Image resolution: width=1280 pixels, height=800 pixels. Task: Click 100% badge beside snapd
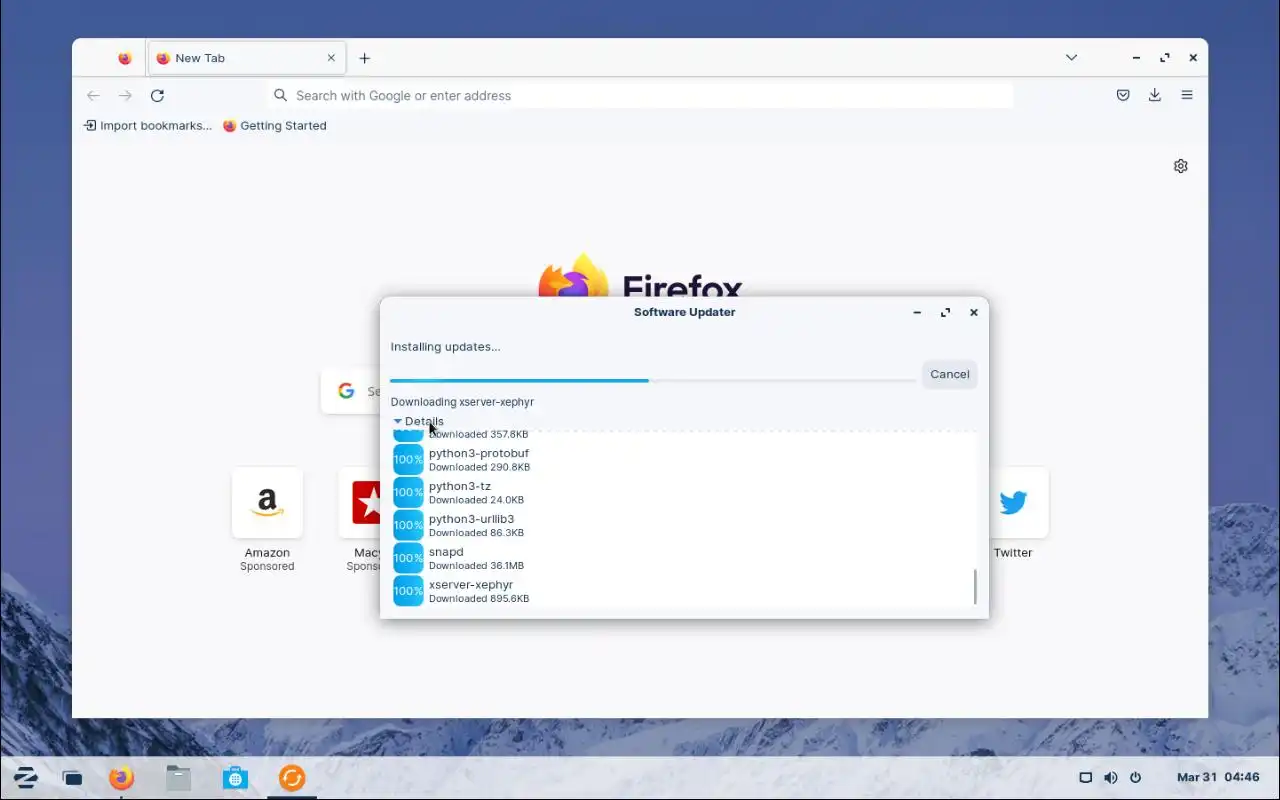pyautogui.click(x=408, y=558)
